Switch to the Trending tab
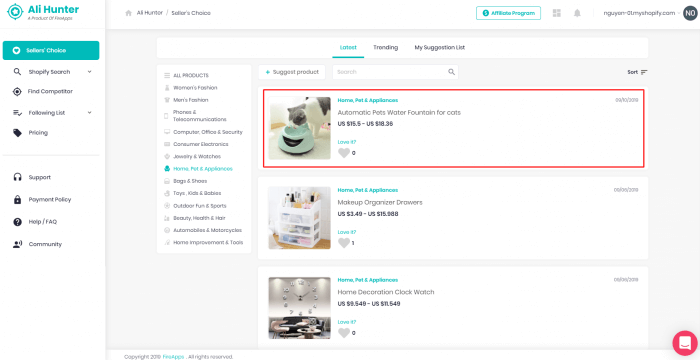The image size is (700, 360). [385, 47]
